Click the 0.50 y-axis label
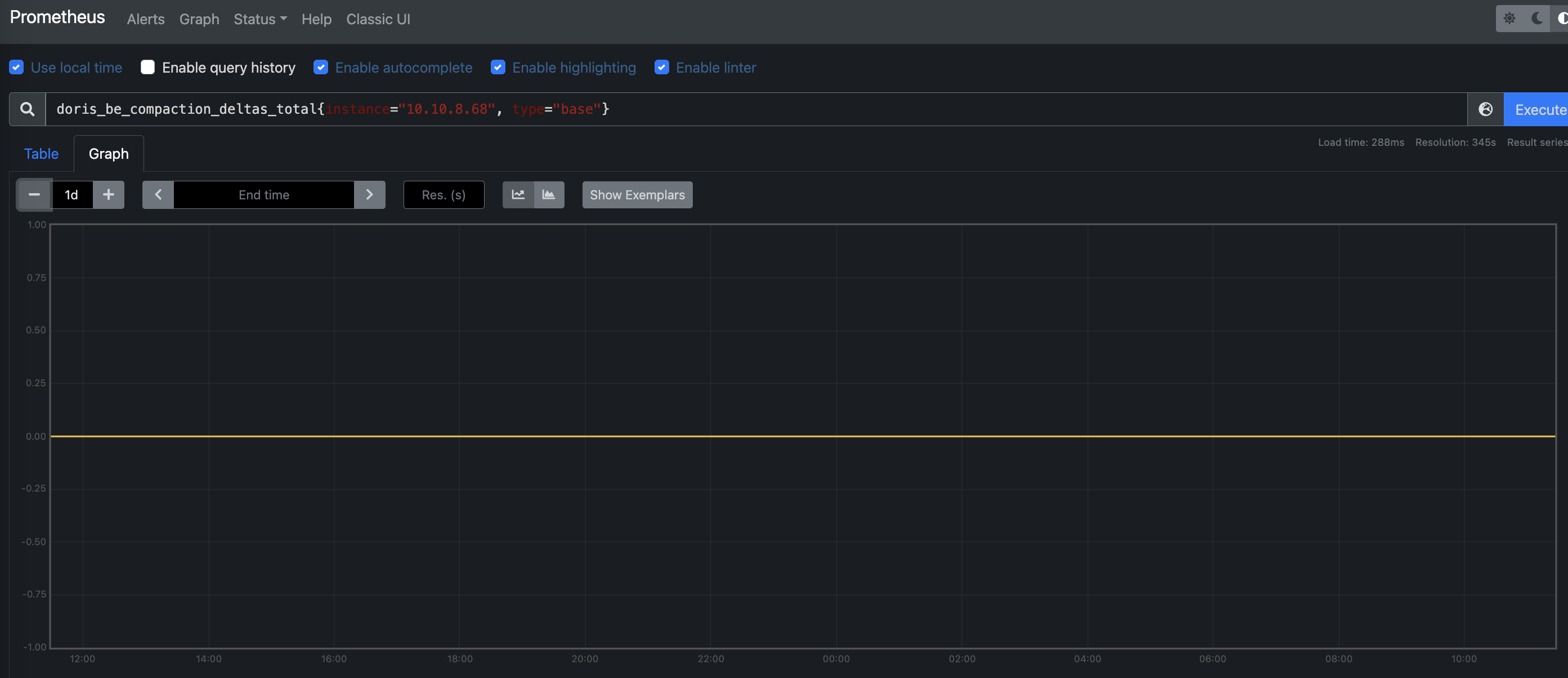Image resolution: width=1568 pixels, height=678 pixels. pyautogui.click(x=36, y=330)
